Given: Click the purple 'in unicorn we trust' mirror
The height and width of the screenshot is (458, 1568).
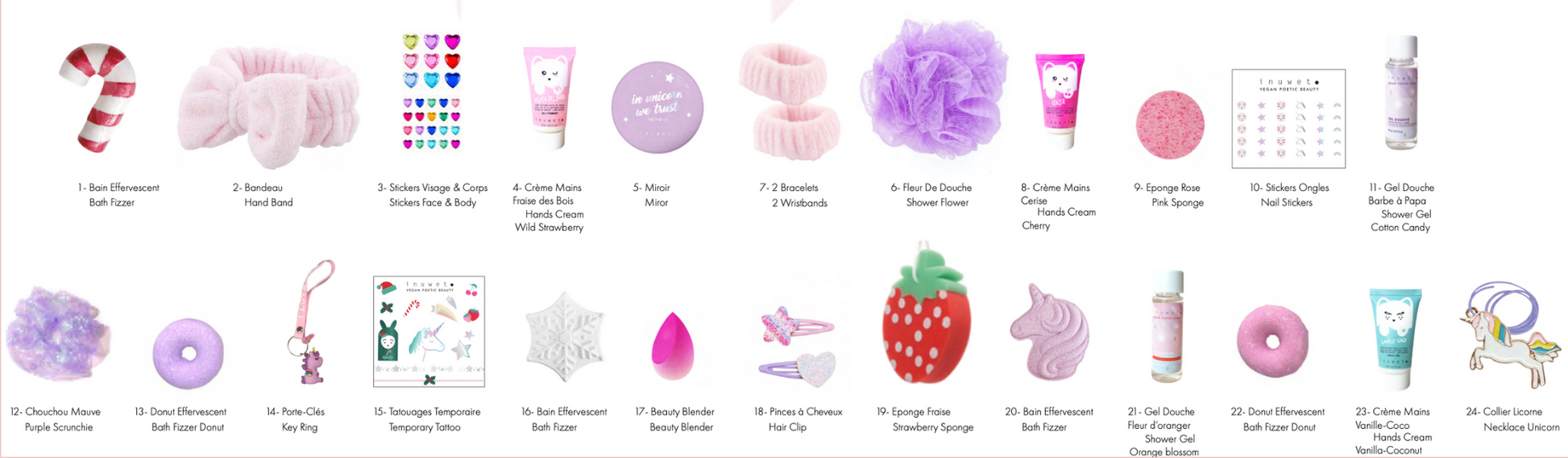Looking at the screenshot, I should 657,107.
